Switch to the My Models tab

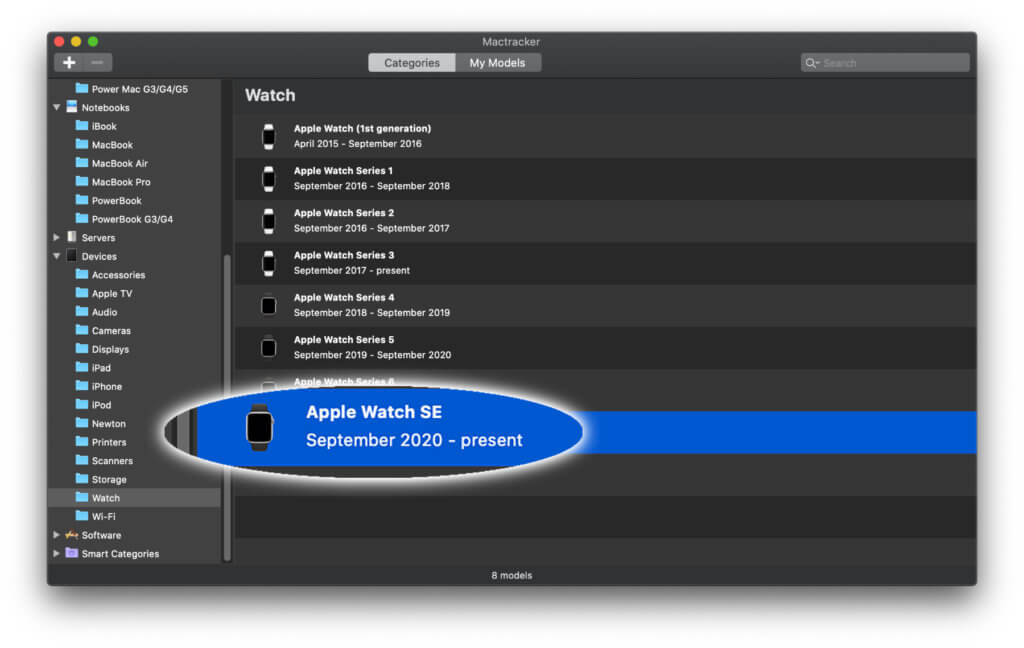tap(498, 63)
